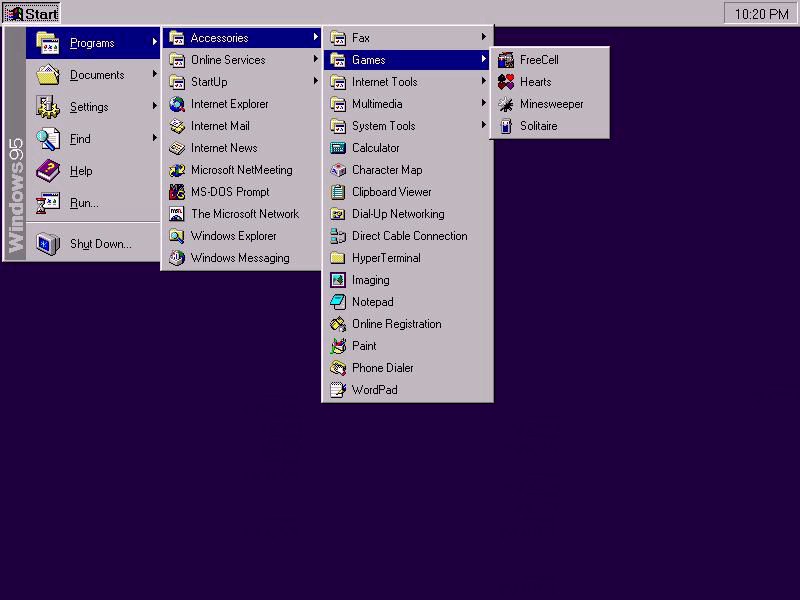Expand the Online Services submenu arrow
Image resolution: width=800 pixels, height=600 pixels.
click(x=316, y=60)
